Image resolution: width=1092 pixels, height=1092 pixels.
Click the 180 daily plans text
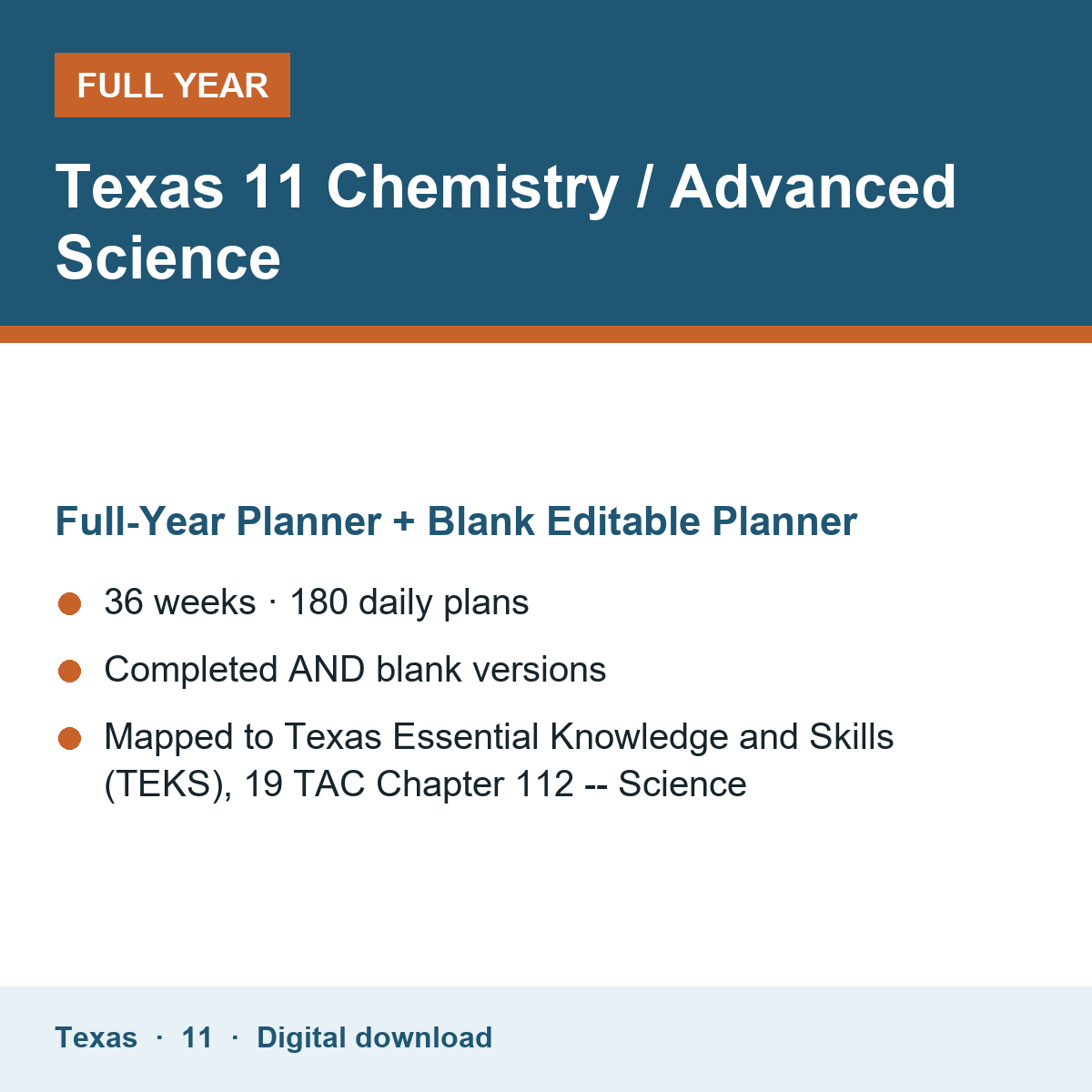pyautogui.click(x=409, y=602)
